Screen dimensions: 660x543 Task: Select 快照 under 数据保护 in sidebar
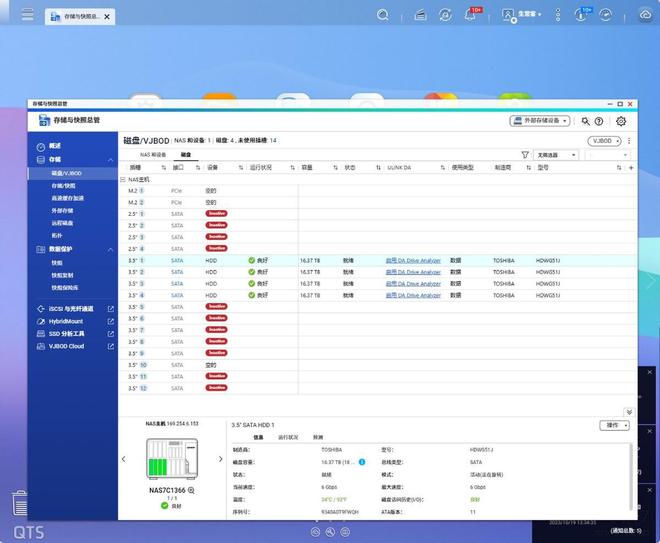coord(57,263)
